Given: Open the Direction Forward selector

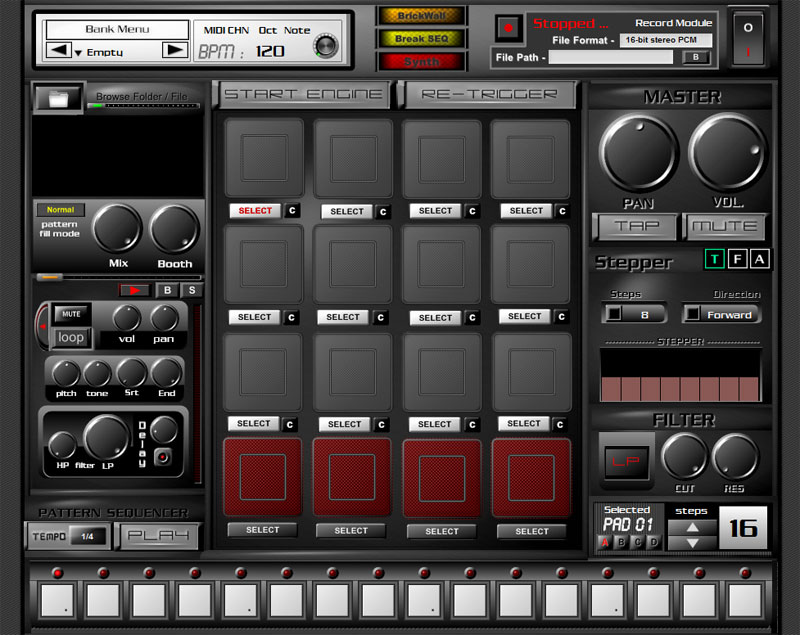Looking at the screenshot, I should tap(720, 314).
